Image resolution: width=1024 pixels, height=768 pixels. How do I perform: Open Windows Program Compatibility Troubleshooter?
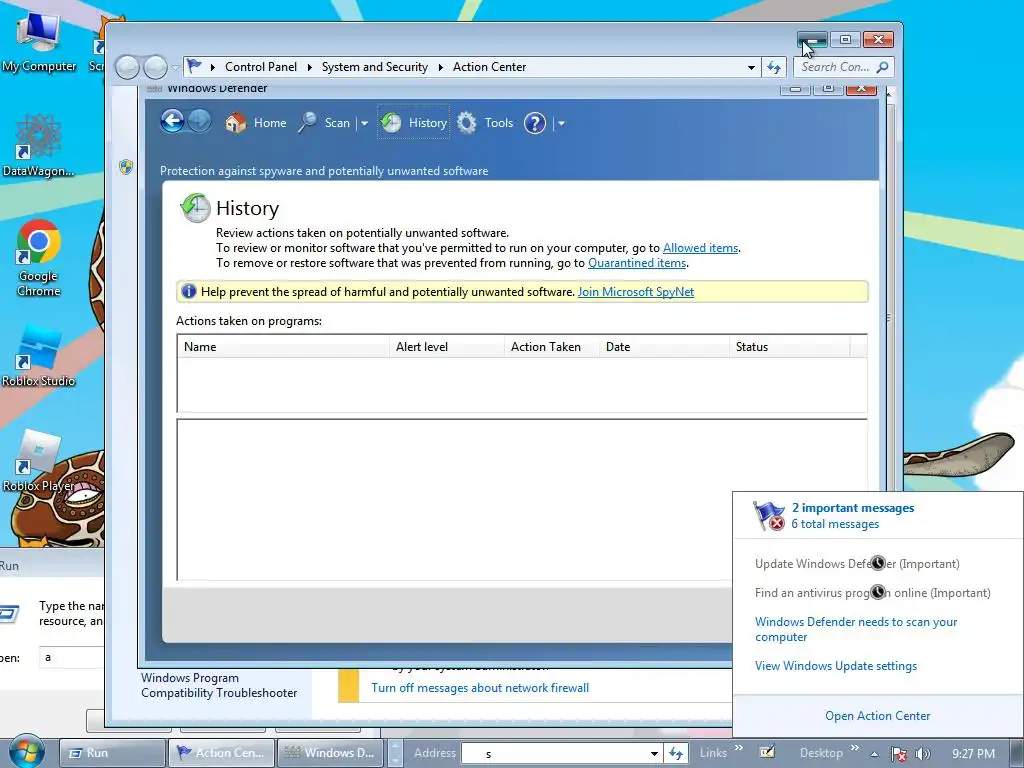[219, 685]
